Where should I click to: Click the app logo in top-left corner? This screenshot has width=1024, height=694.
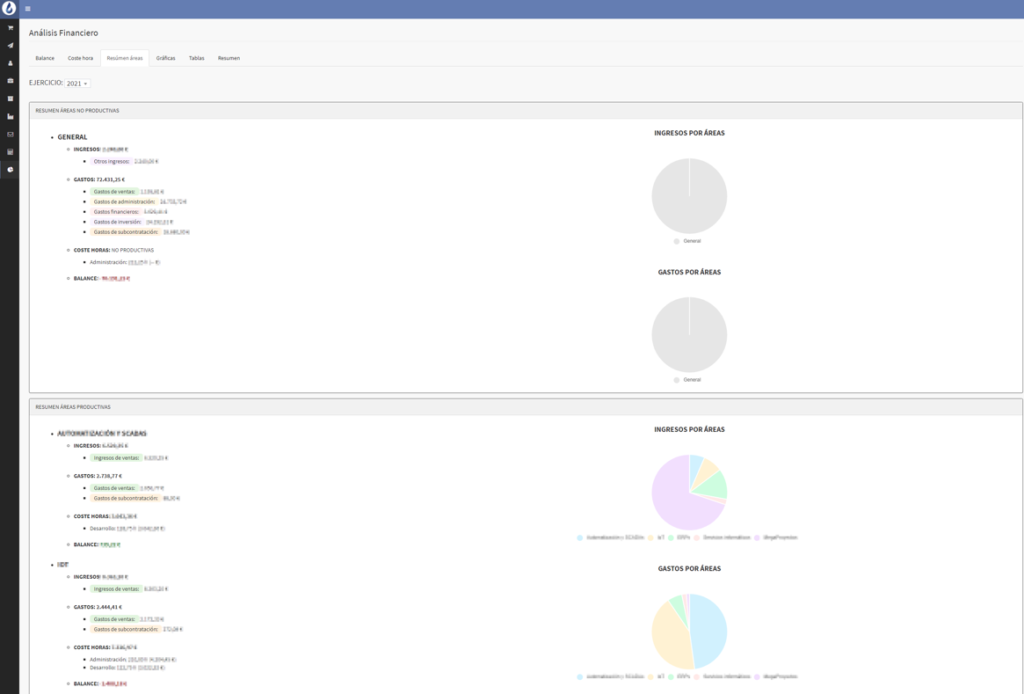coord(9,9)
